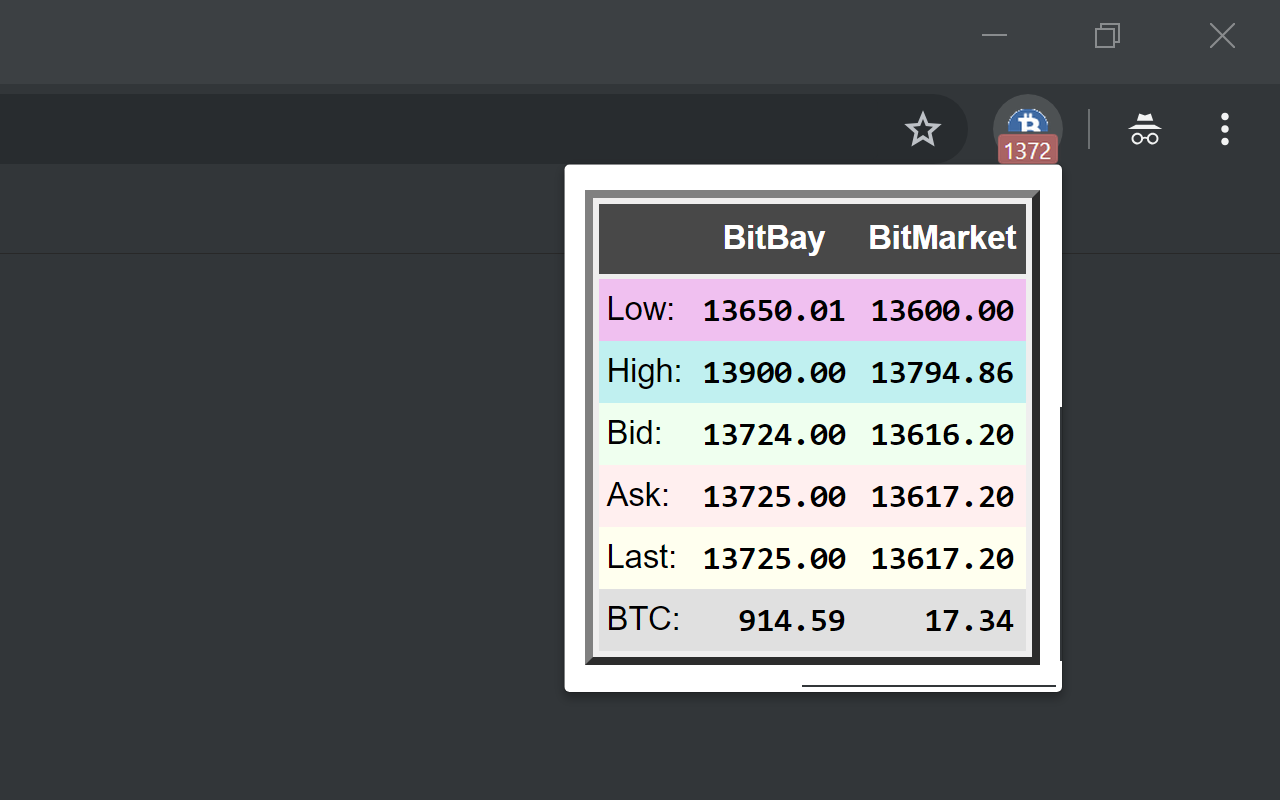Select the Low: row label
This screenshot has height=800, width=1280.
pyautogui.click(x=641, y=309)
